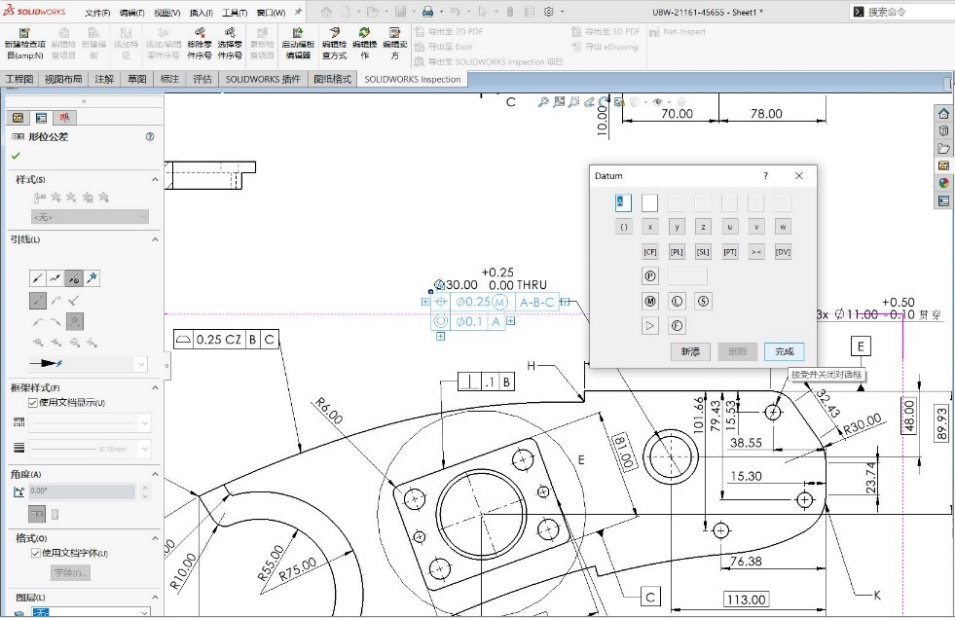Screen dimensions: 955x618
Task: Open the Appearances color wheel in the right sidebar
Action: tap(943, 183)
